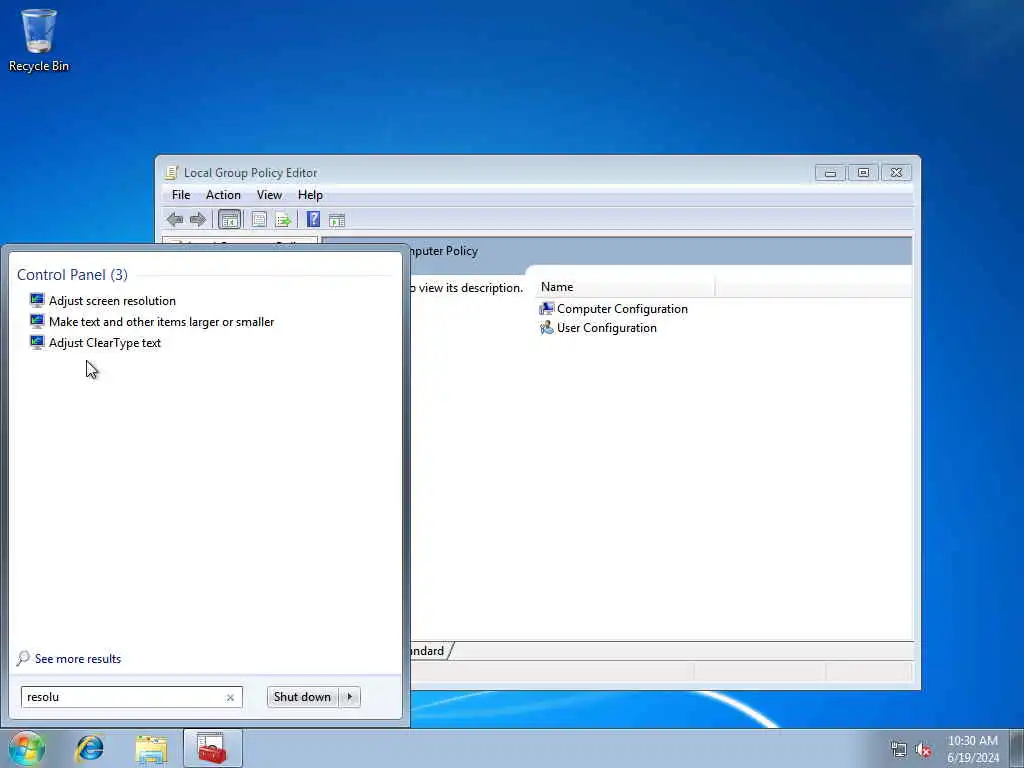Screen dimensions: 1024x768
Task: Click the Forward arrow in the toolbar
Action: pyautogui.click(x=198, y=219)
